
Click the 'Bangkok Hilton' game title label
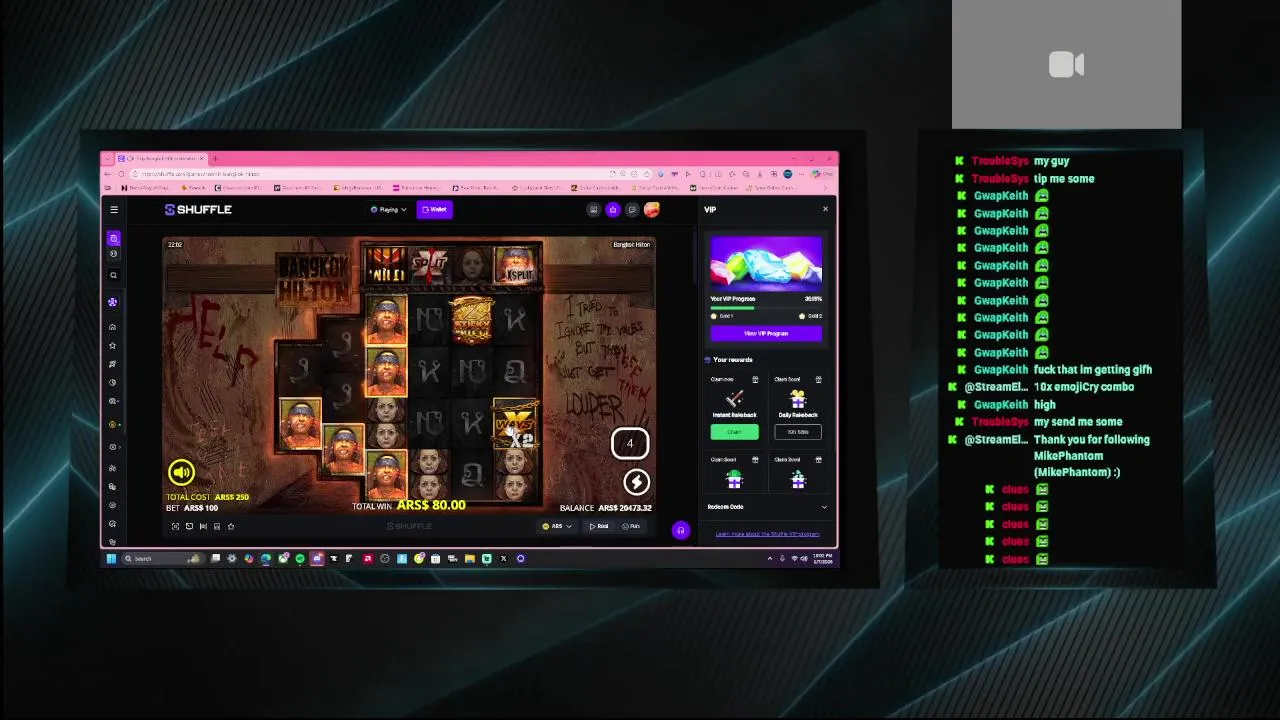coord(631,244)
